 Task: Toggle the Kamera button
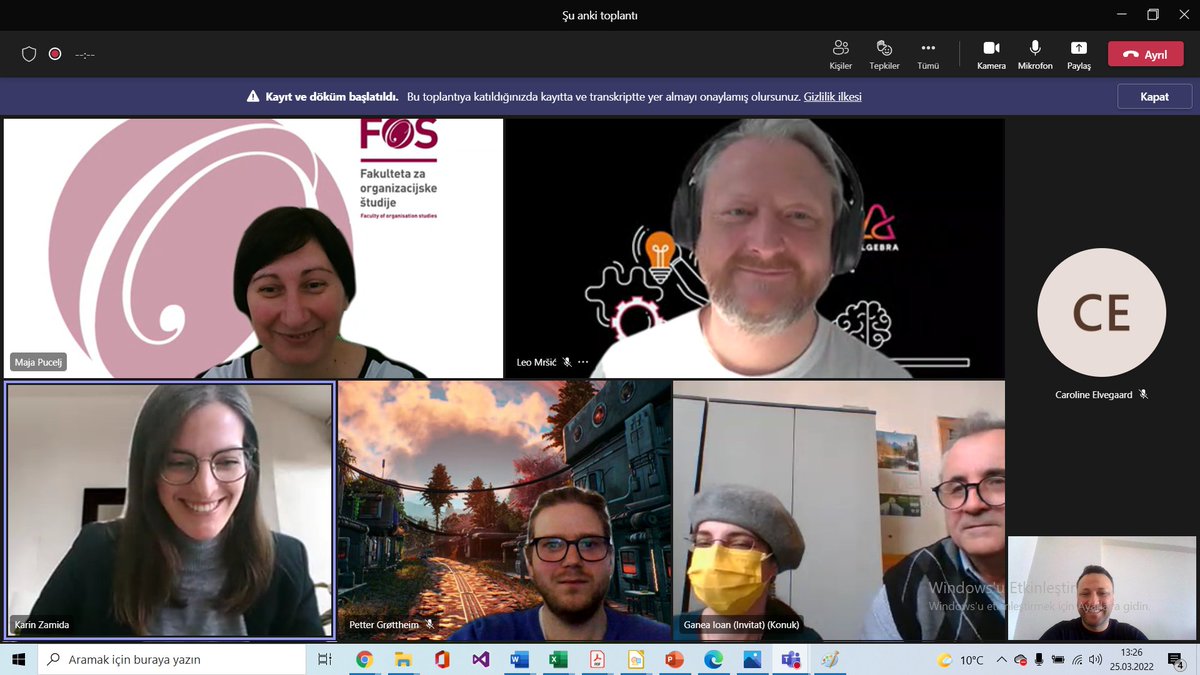tap(991, 55)
